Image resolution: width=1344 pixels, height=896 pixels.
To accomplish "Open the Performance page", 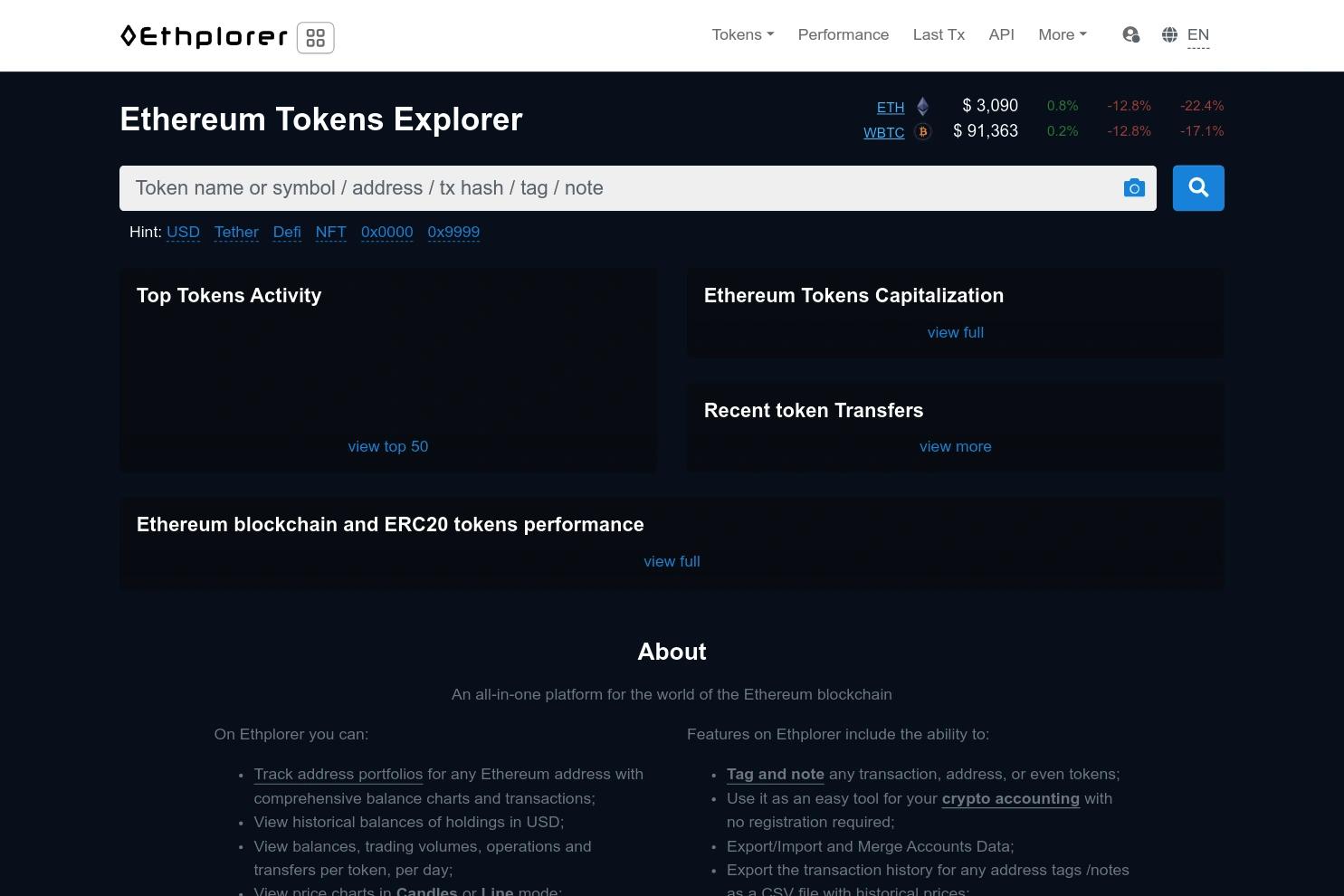I will pyautogui.click(x=844, y=35).
